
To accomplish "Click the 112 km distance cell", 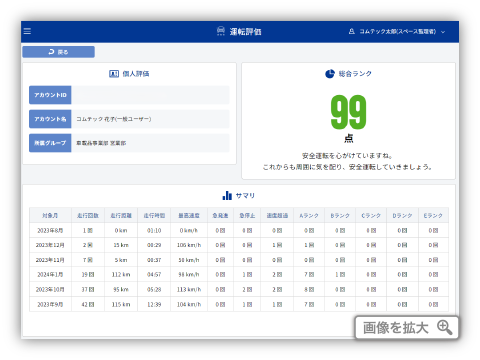I will 121,275.
